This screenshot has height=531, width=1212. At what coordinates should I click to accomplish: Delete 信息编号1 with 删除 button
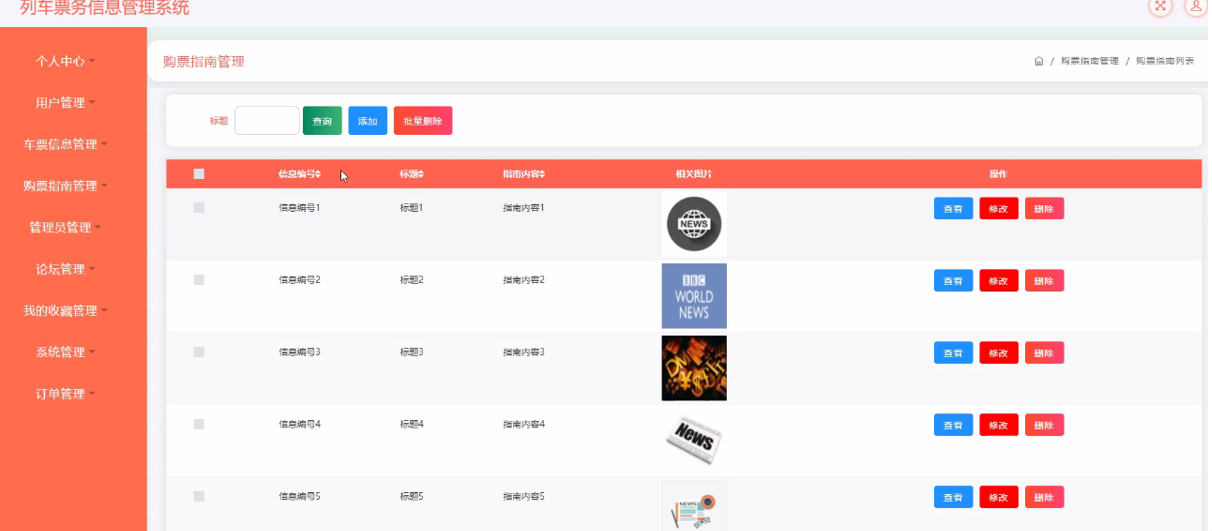pos(1044,209)
